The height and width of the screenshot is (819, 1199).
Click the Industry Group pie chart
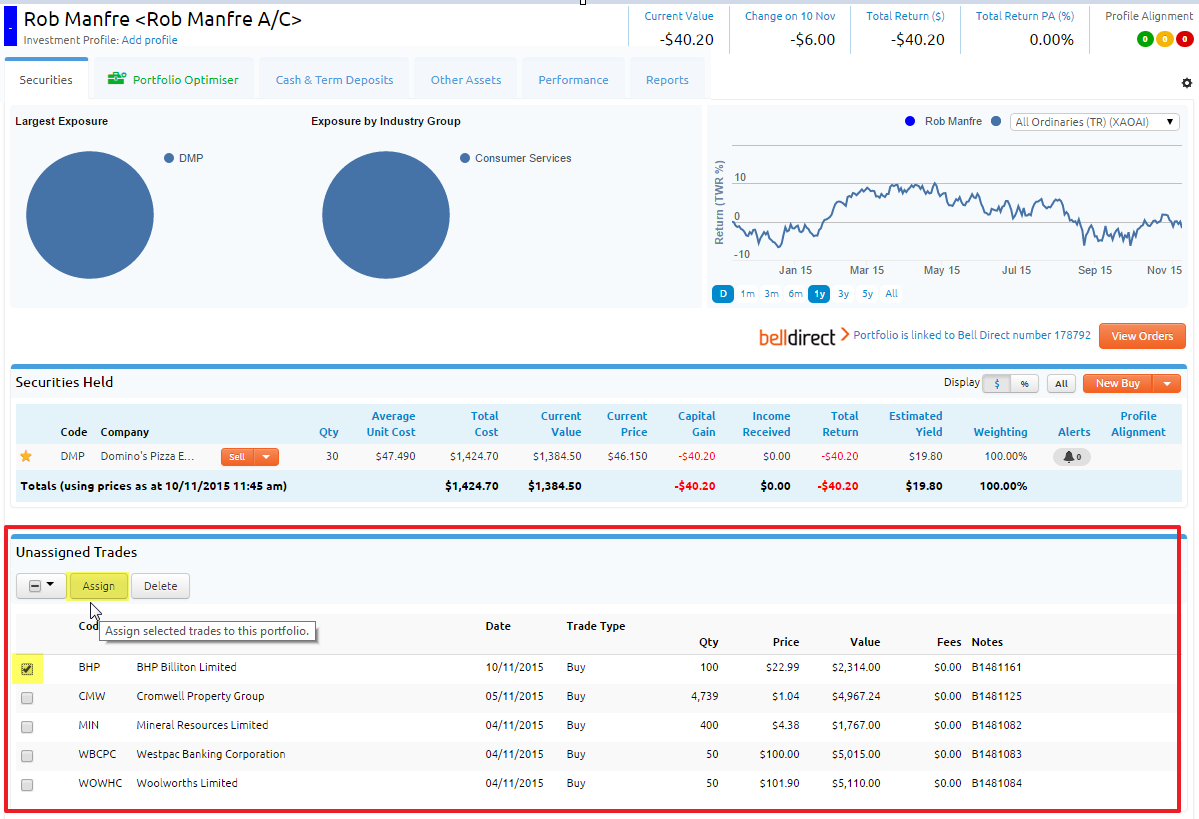(x=386, y=215)
